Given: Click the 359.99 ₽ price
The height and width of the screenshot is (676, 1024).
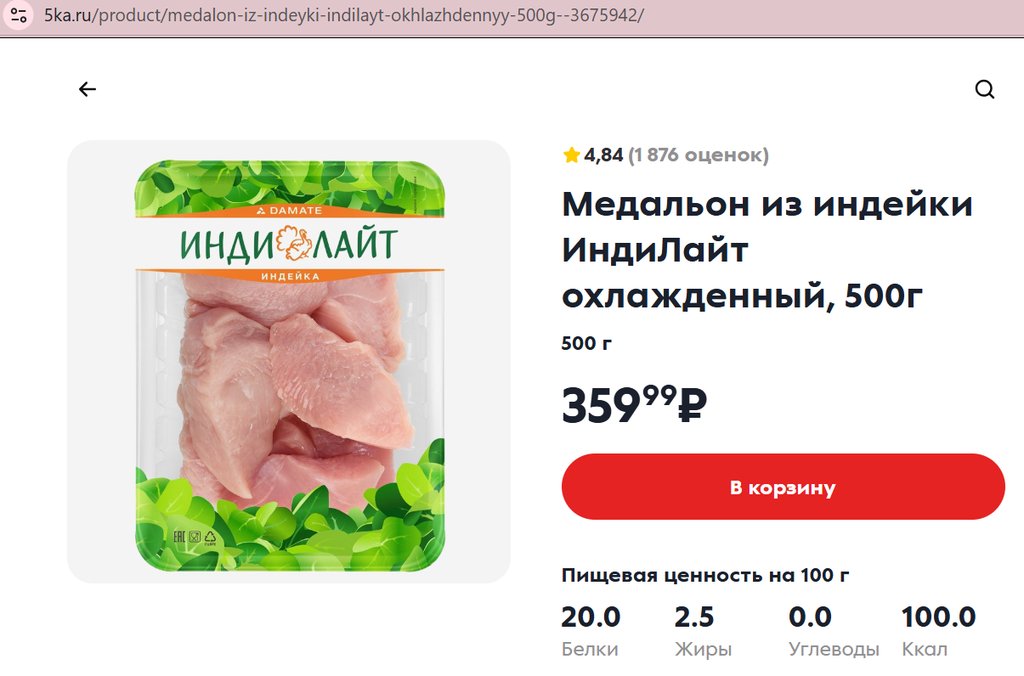Looking at the screenshot, I should coord(634,404).
